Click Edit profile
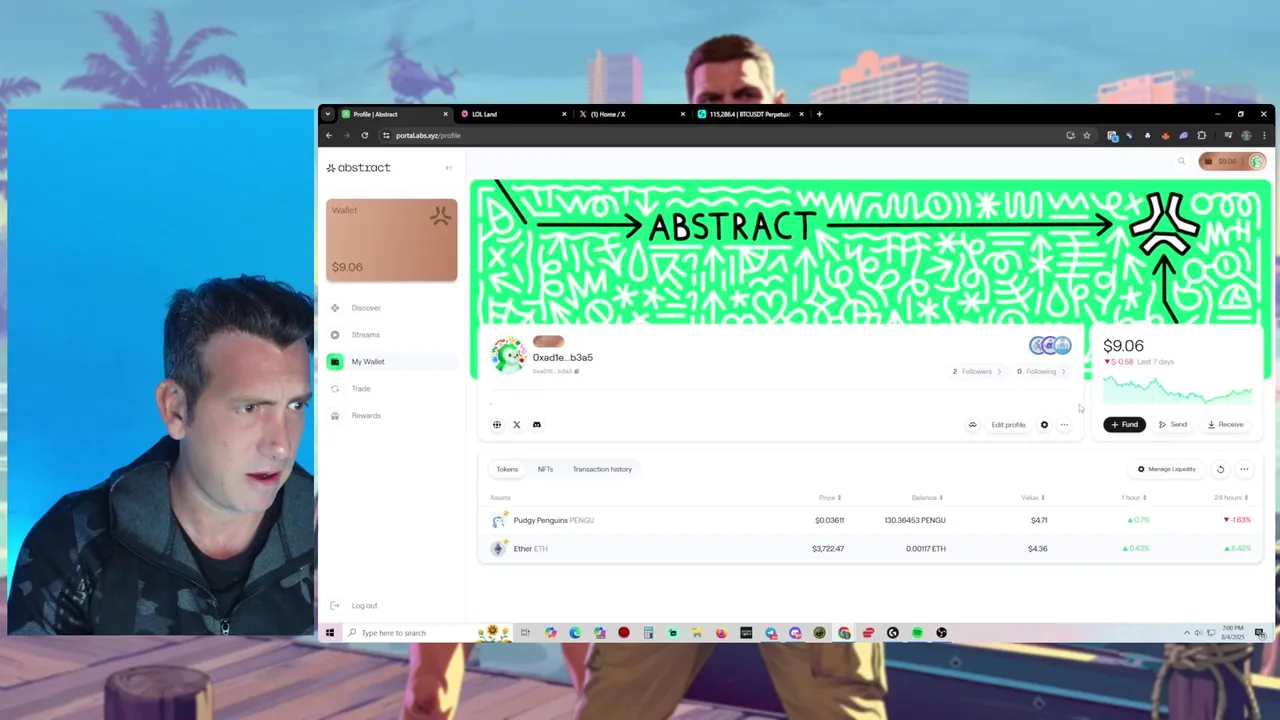 [x=1008, y=425]
